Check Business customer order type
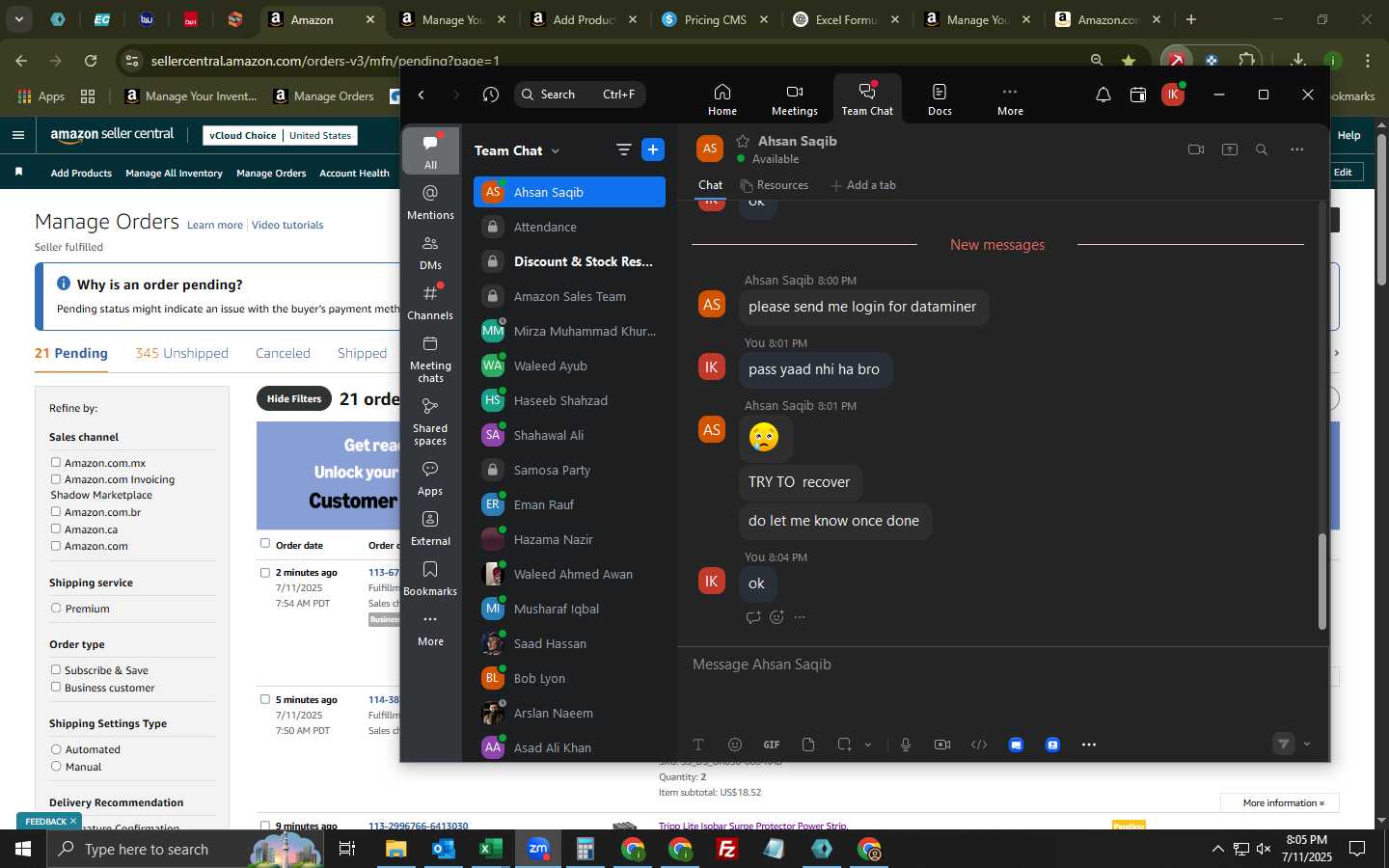Screen dimensions: 1389x868 coord(56,687)
